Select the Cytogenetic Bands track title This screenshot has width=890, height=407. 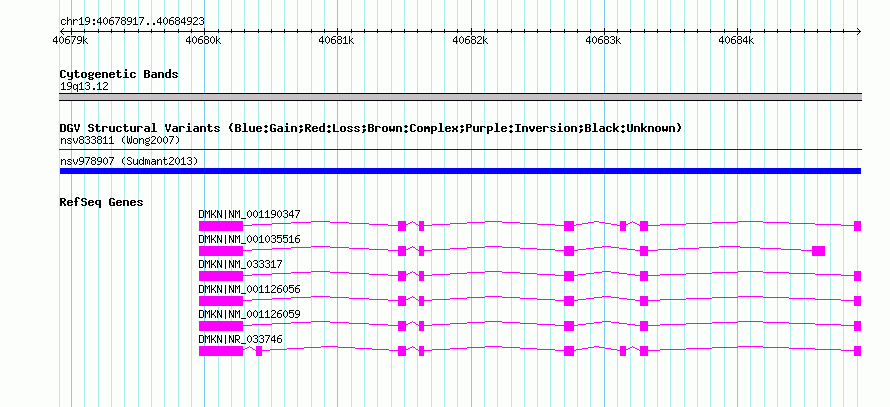click(119, 74)
